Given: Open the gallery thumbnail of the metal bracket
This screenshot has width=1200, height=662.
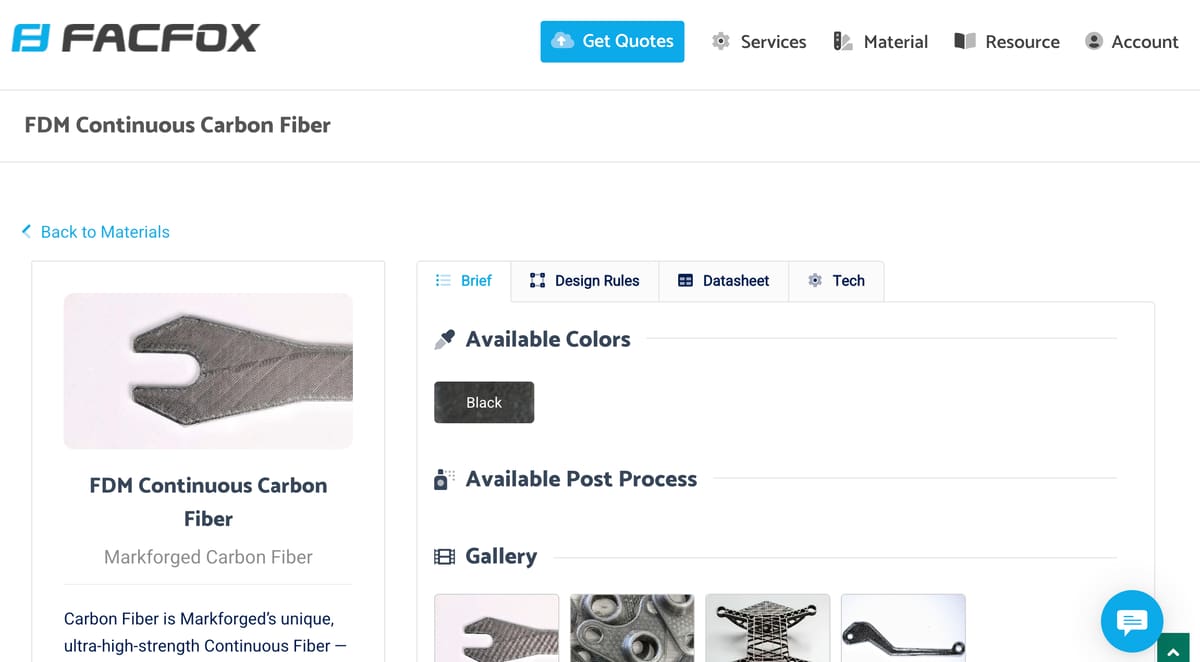Looking at the screenshot, I should tap(632, 628).
